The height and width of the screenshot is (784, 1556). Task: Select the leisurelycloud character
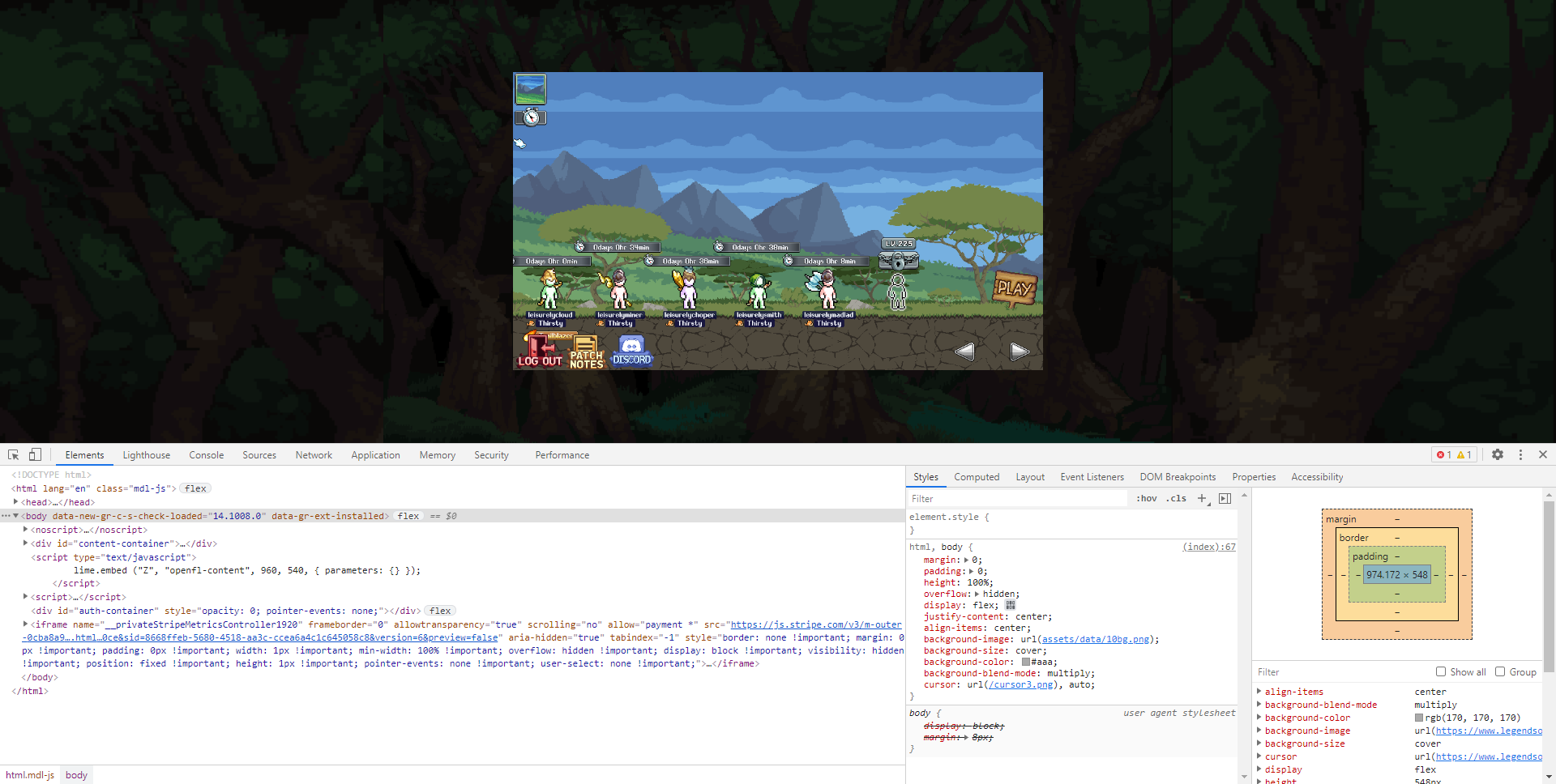[x=550, y=289]
